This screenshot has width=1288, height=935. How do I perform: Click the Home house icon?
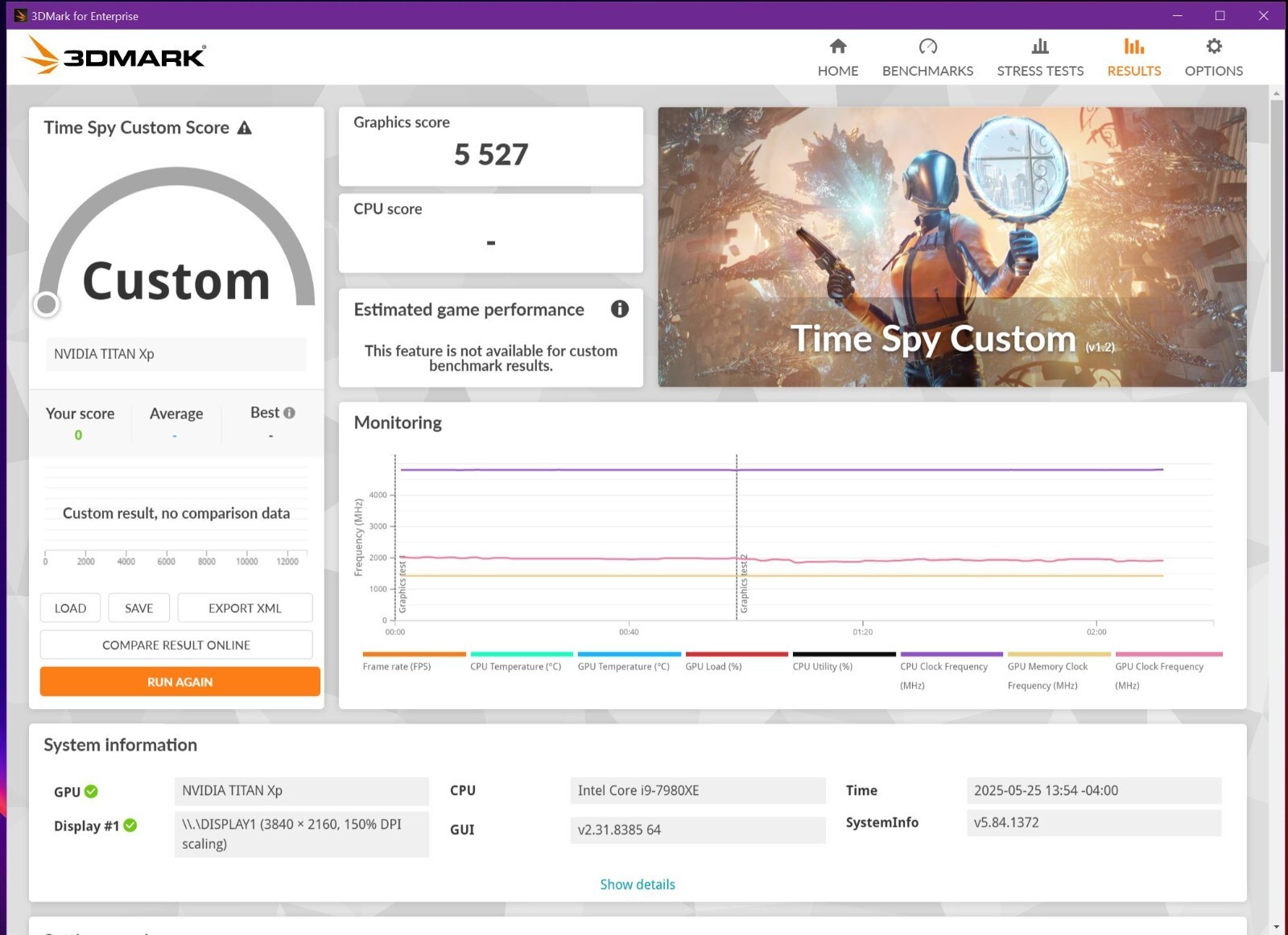click(838, 46)
